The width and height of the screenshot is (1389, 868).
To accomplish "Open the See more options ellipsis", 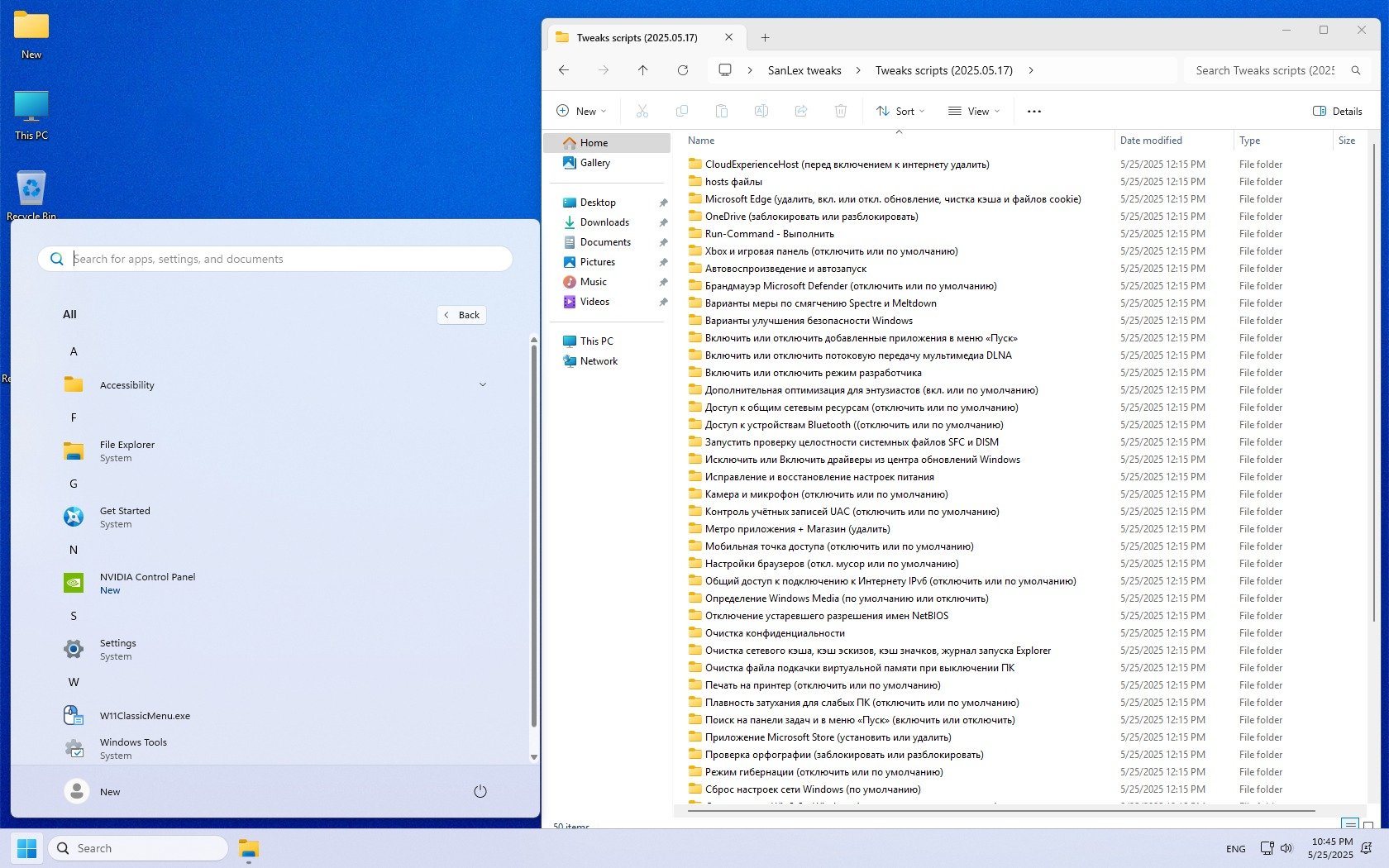I will coord(1033,111).
